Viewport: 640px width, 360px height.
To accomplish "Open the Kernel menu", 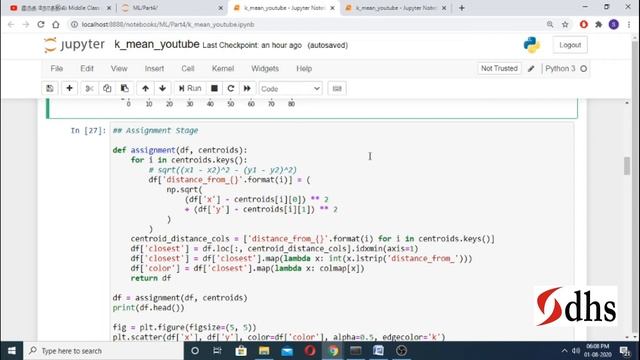I will (x=223, y=69).
